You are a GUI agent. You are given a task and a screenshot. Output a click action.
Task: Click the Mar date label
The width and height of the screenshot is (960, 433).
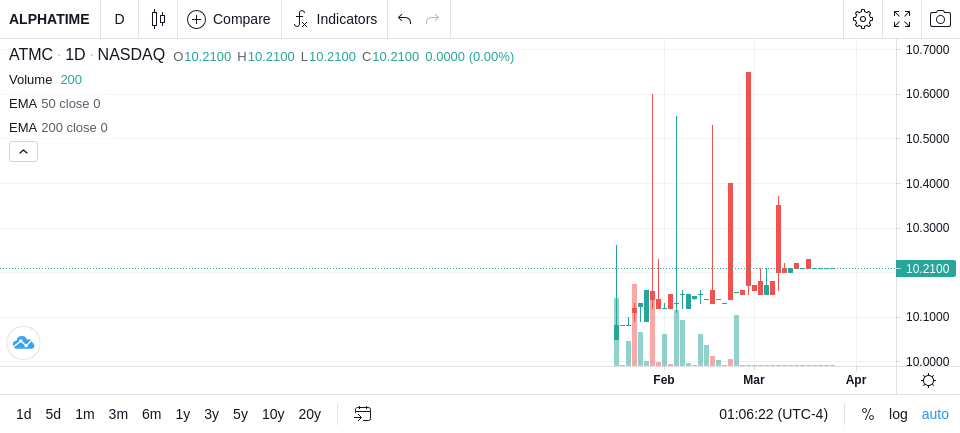tap(754, 380)
